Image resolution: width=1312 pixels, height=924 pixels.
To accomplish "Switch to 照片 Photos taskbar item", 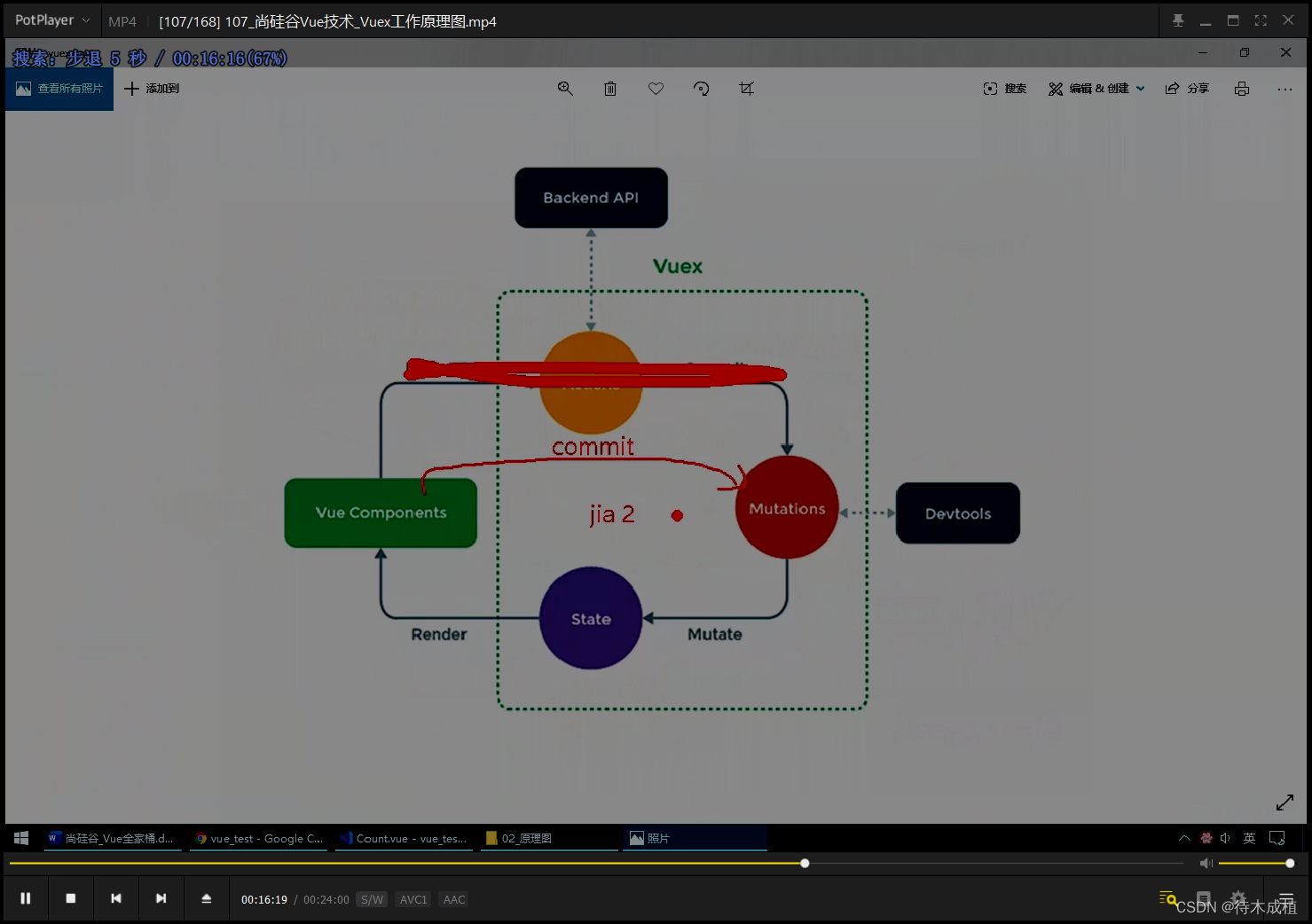I will 695,838.
